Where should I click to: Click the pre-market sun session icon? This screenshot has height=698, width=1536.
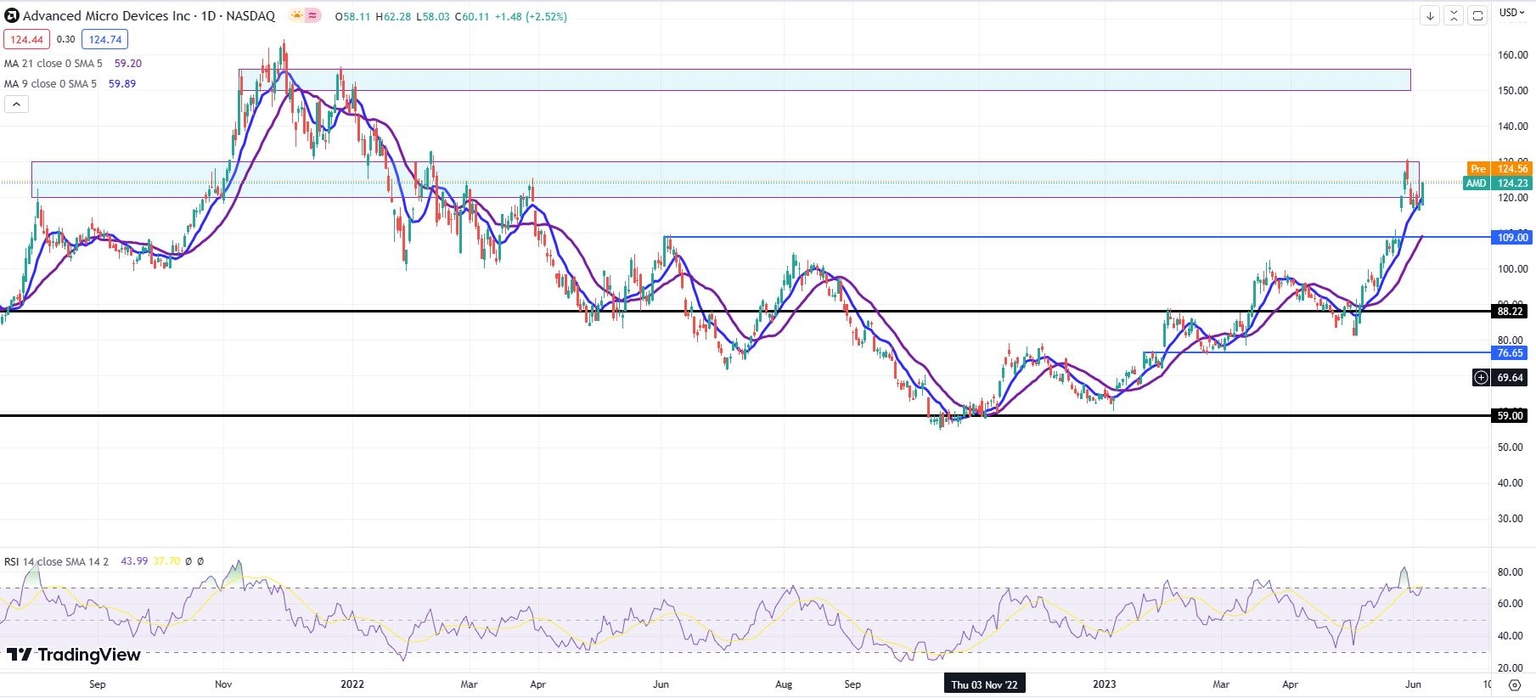[298, 16]
